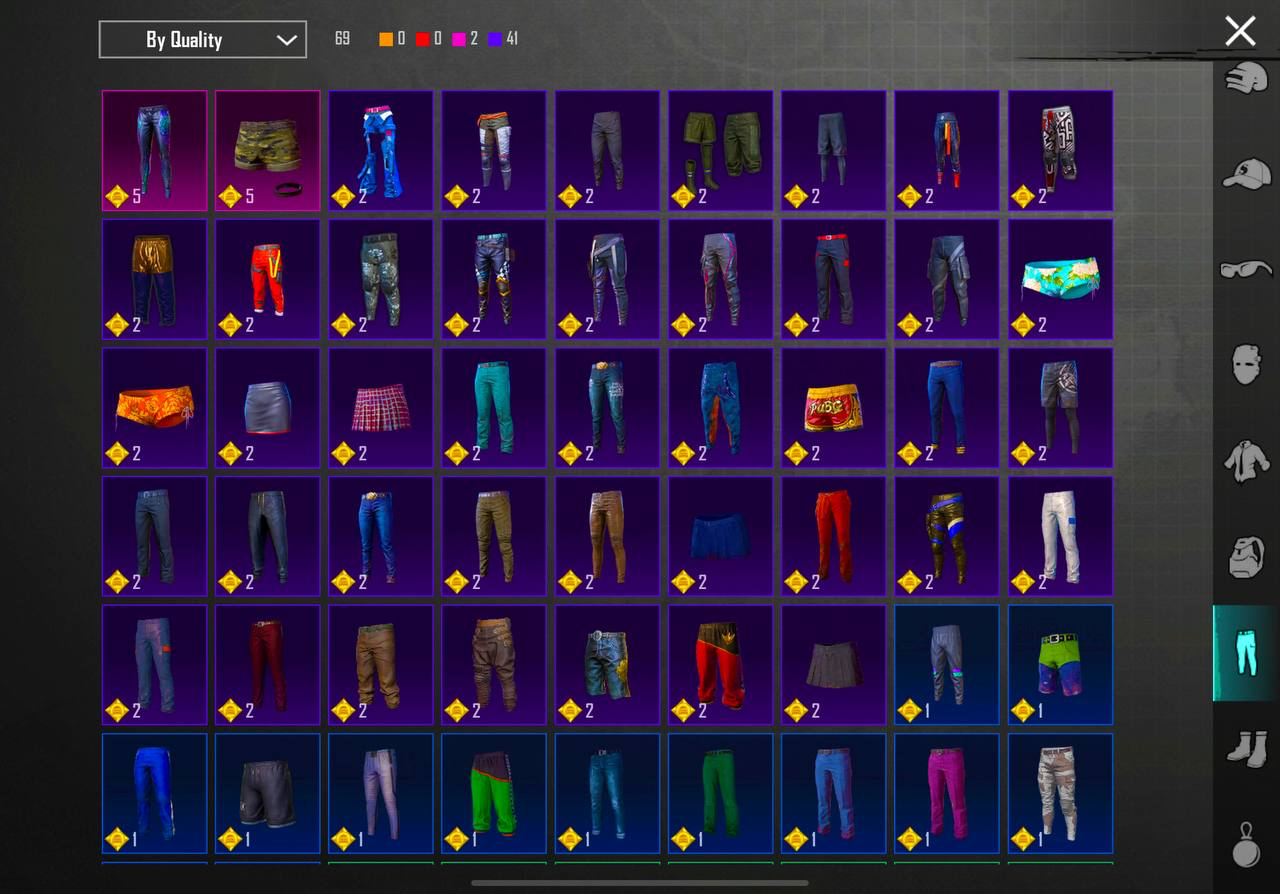The image size is (1280, 894).
Task: Select the black-and-white patterned pants with red
Action: point(1060,151)
